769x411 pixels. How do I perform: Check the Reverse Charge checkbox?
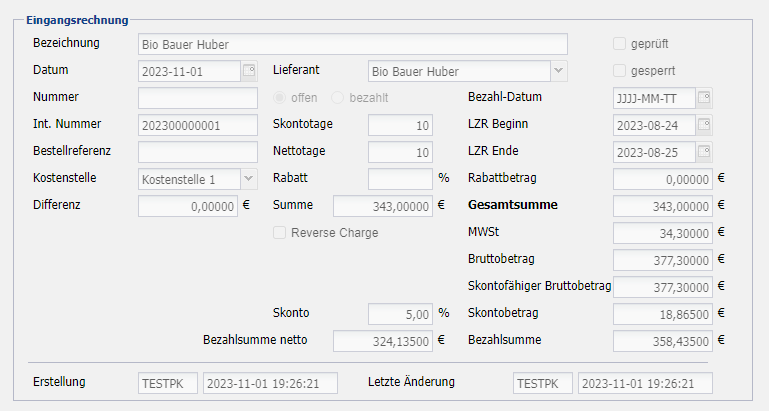click(x=280, y=233)
